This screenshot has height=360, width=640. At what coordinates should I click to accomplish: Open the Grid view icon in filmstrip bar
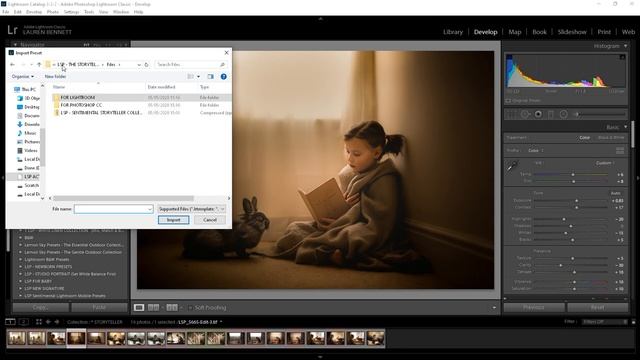[x=39, y=322]
